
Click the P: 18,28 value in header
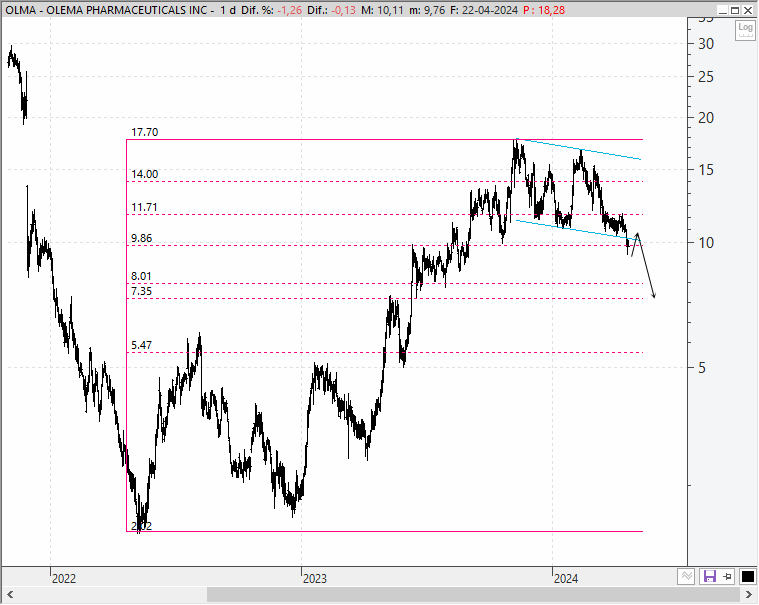(x=544, y=10)
